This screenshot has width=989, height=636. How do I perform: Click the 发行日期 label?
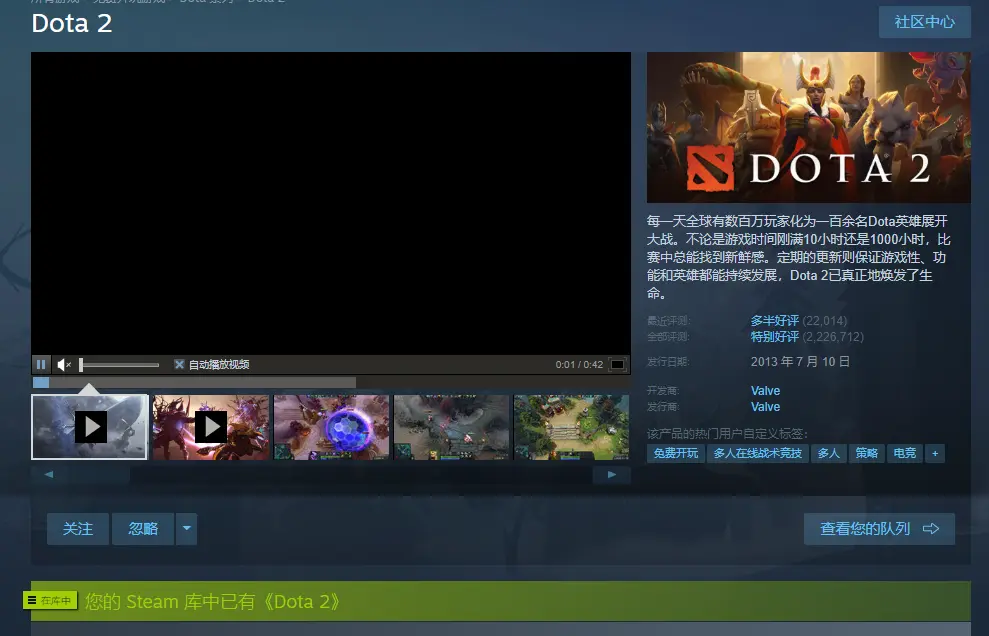(x=669, y=362)
